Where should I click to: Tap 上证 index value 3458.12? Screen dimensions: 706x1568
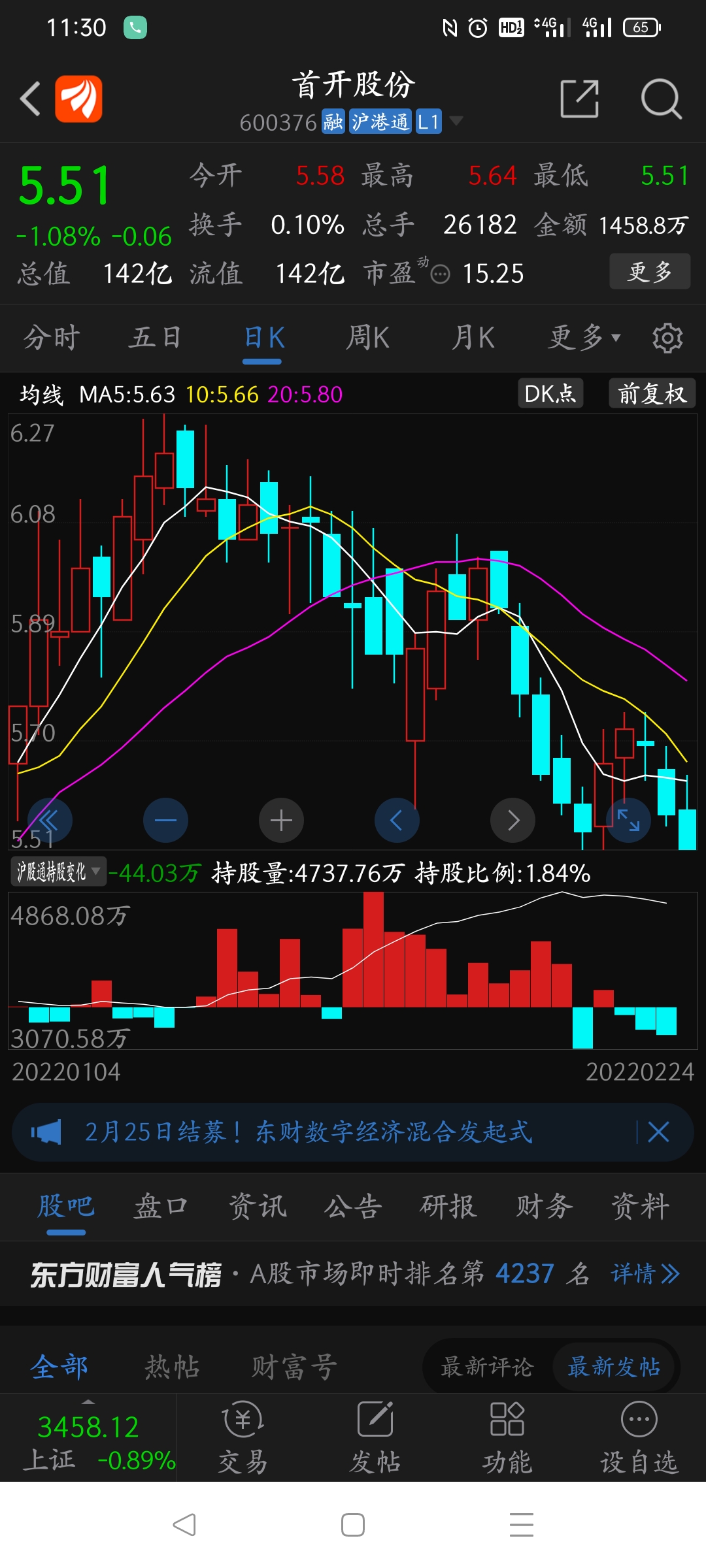(88, 1427)
